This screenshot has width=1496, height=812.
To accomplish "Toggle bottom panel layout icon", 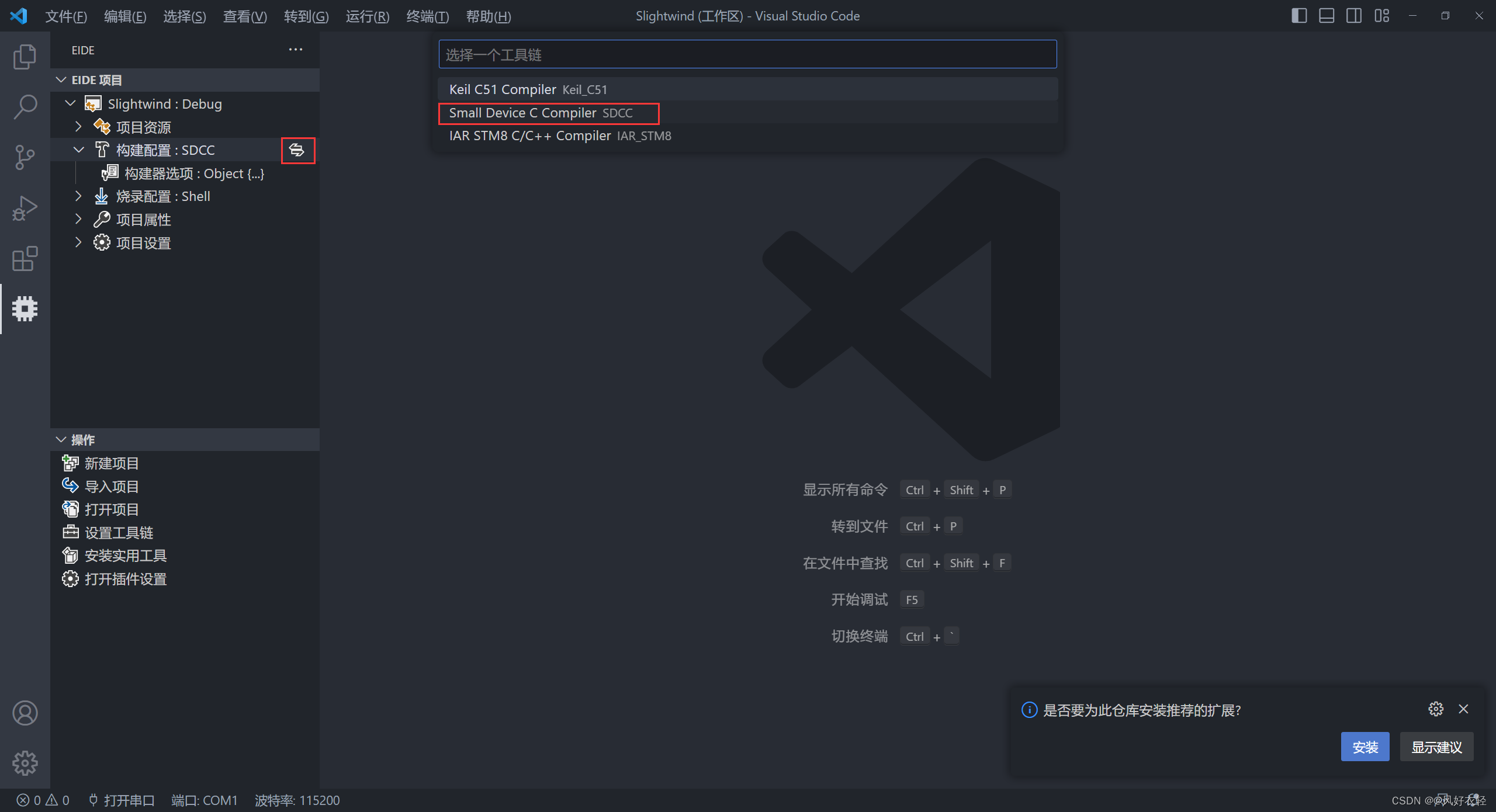I will coord(1327,16).
